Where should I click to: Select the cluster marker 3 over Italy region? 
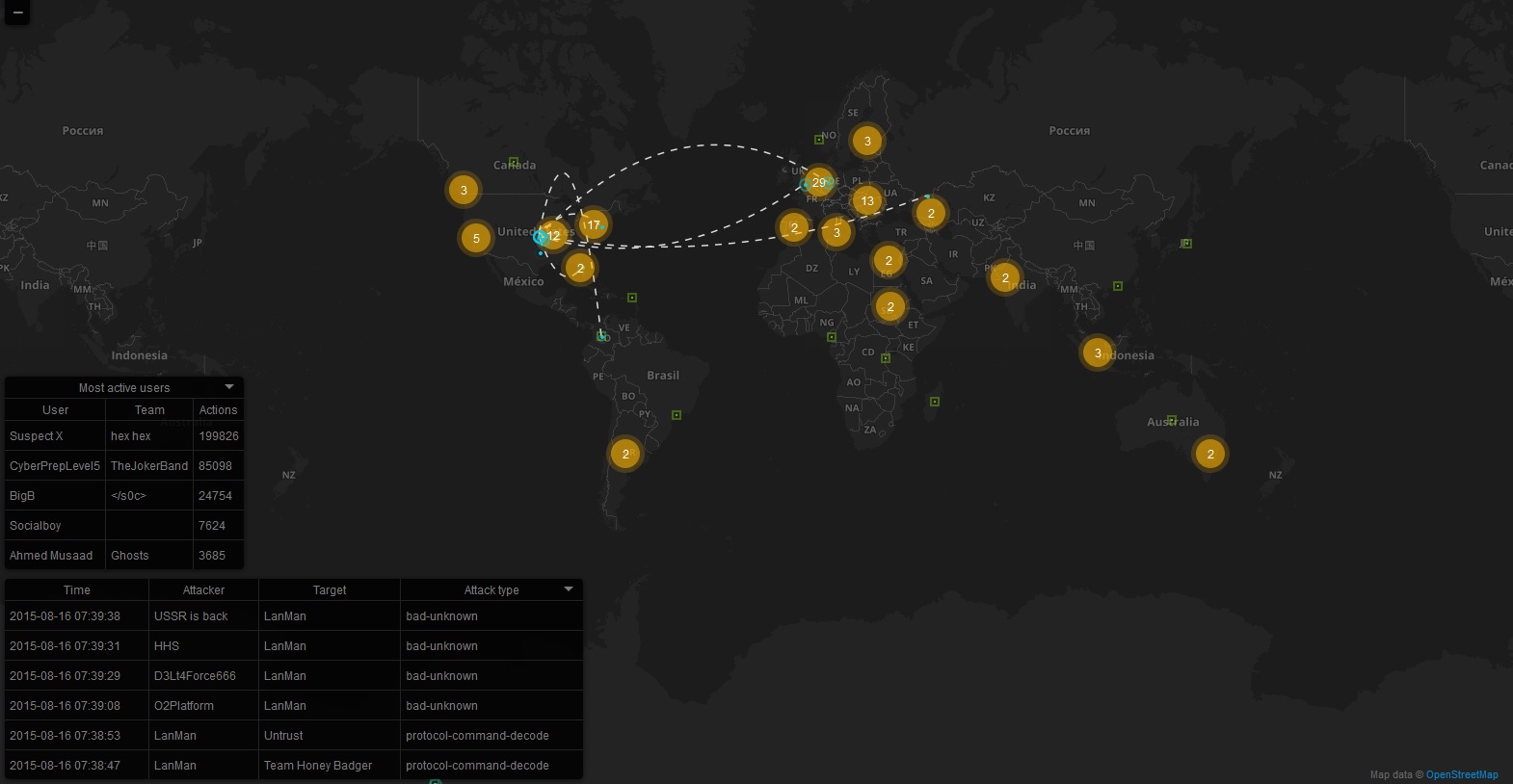(x=836, y=232)
